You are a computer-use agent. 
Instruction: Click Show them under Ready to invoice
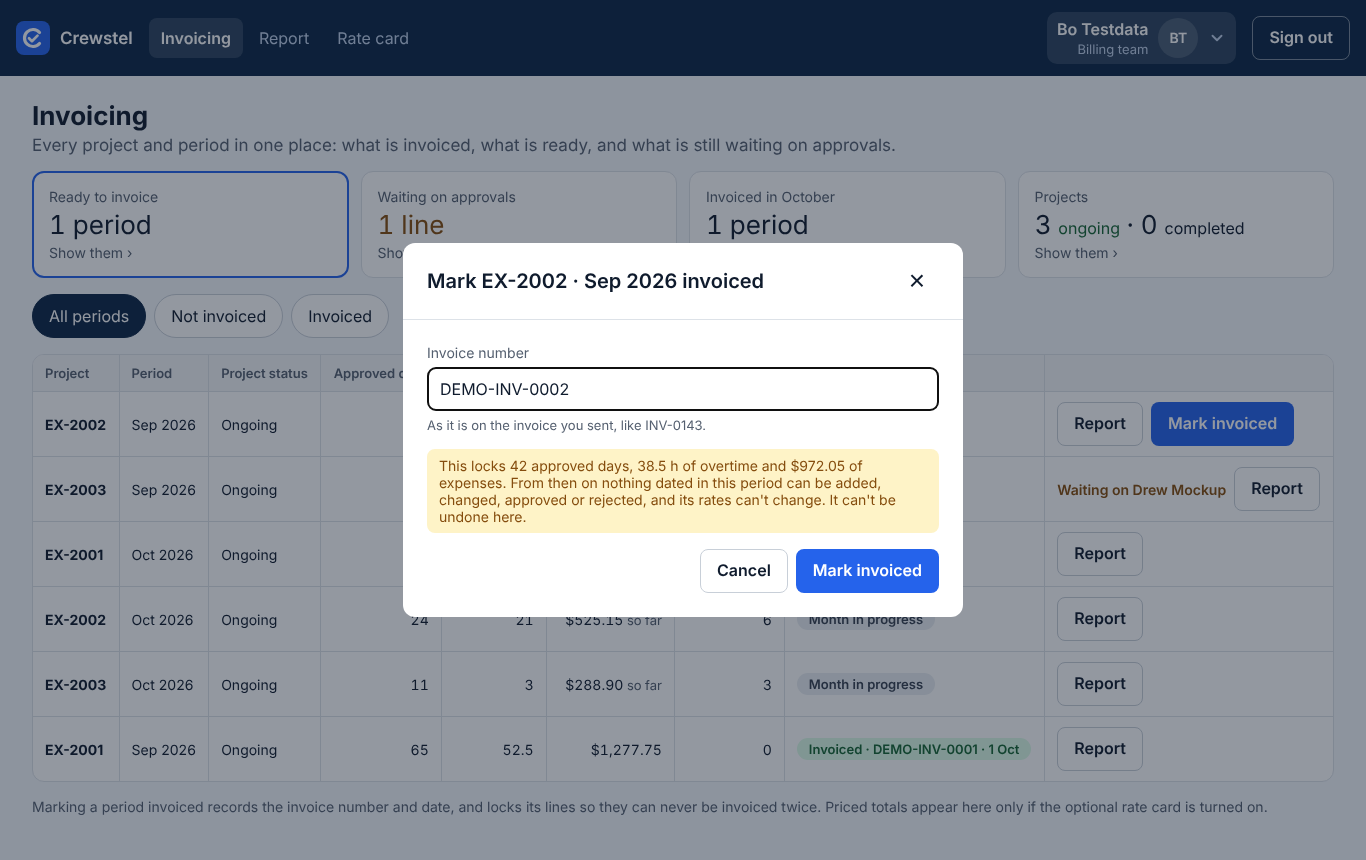pos(91,253)
